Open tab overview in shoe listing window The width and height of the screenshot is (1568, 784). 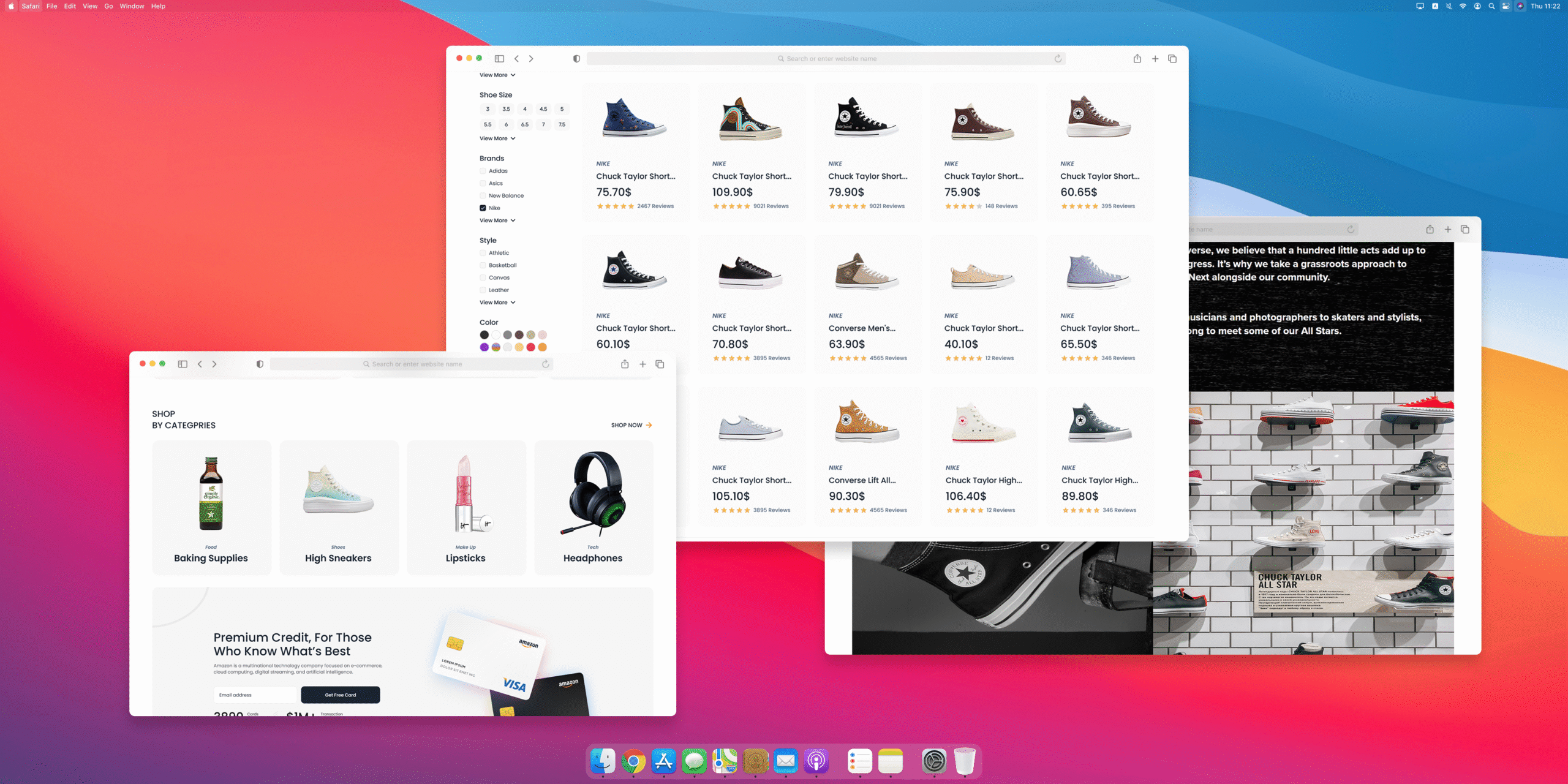(1172, 59)
